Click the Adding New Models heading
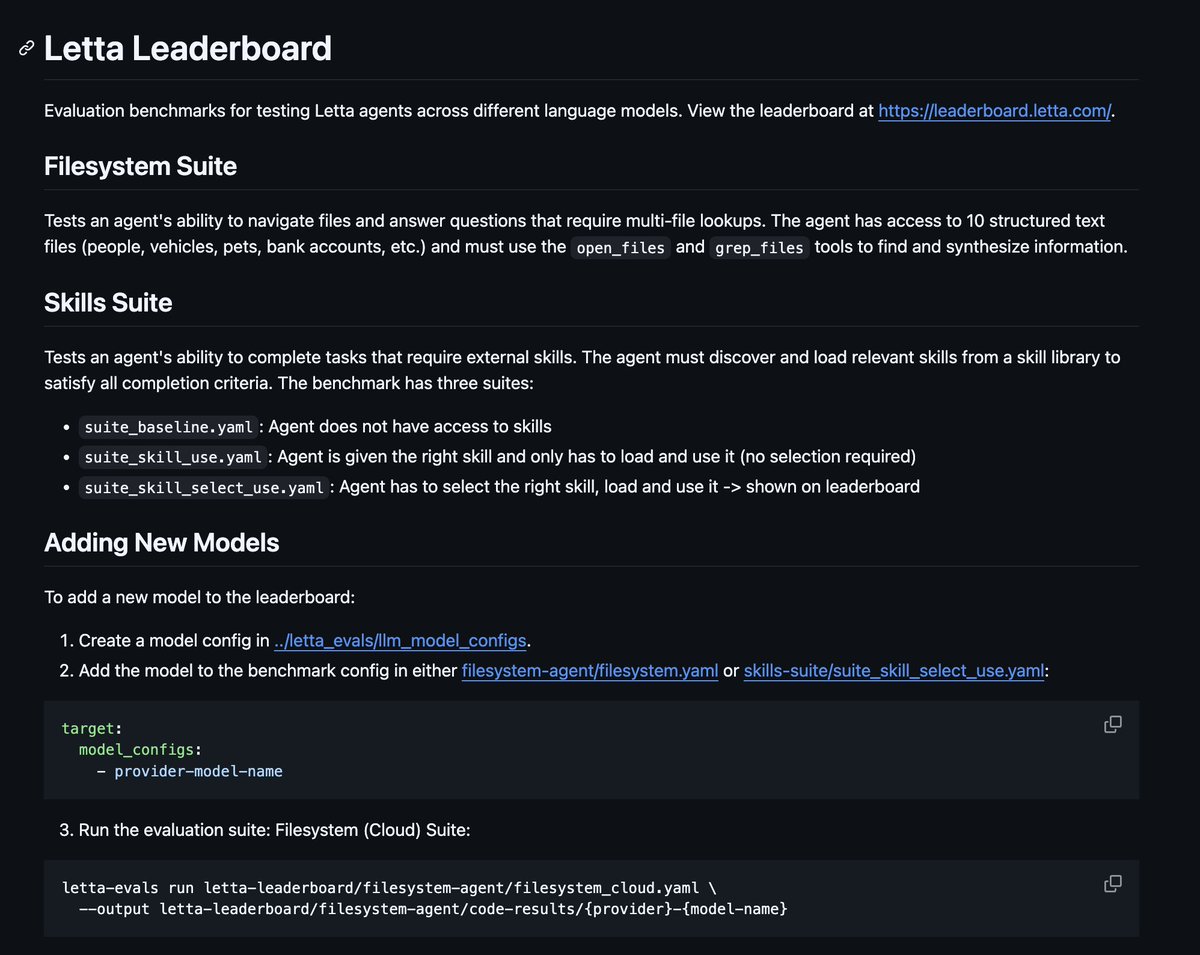 pyautogui.click(x=161, y=543)
